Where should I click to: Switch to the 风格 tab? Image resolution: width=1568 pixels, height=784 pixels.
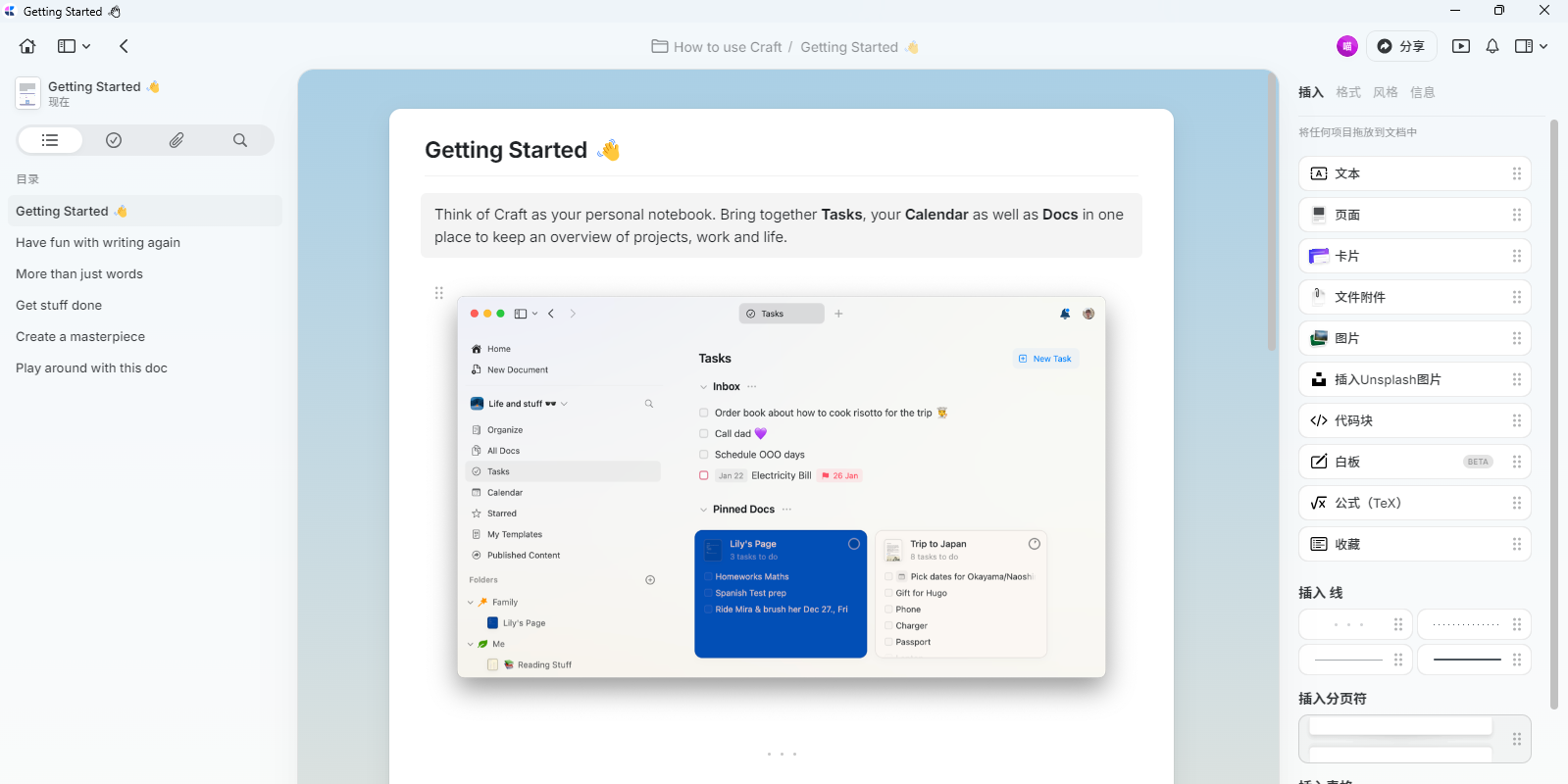[1385, 92]
